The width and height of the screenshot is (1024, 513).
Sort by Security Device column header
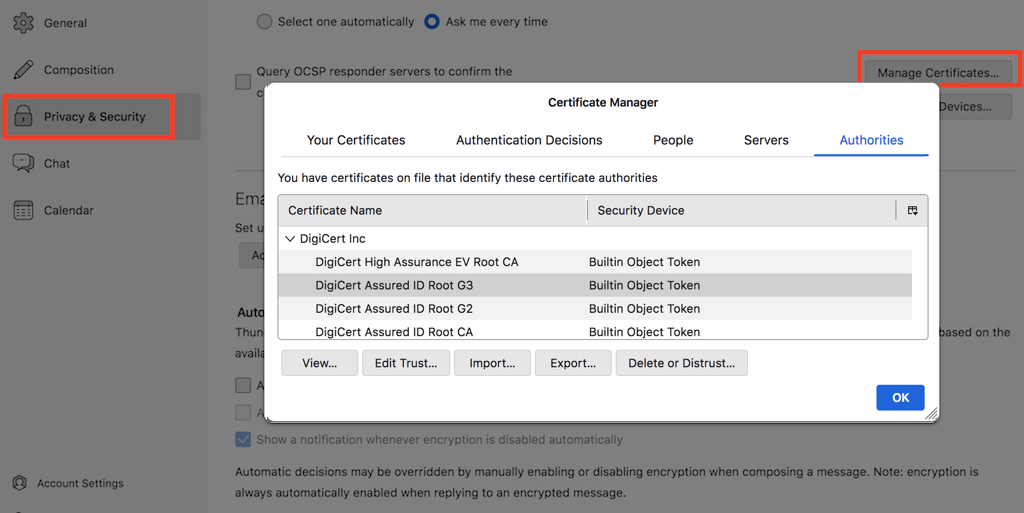(x=741, y=210)
